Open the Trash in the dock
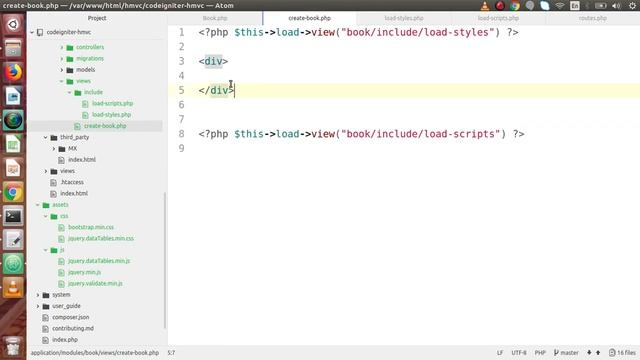The width and height of the screenshot is (640, 360). tap(13, 346)
